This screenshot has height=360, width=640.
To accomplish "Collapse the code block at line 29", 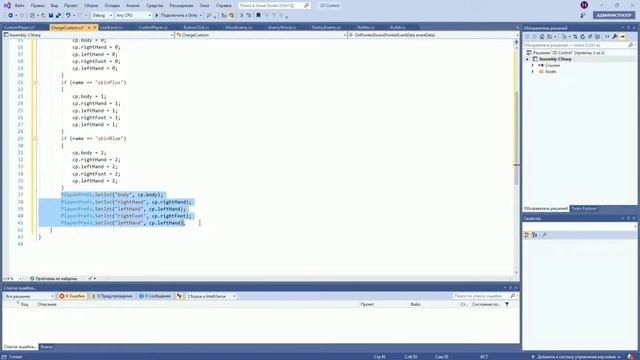I will point(36,139).
